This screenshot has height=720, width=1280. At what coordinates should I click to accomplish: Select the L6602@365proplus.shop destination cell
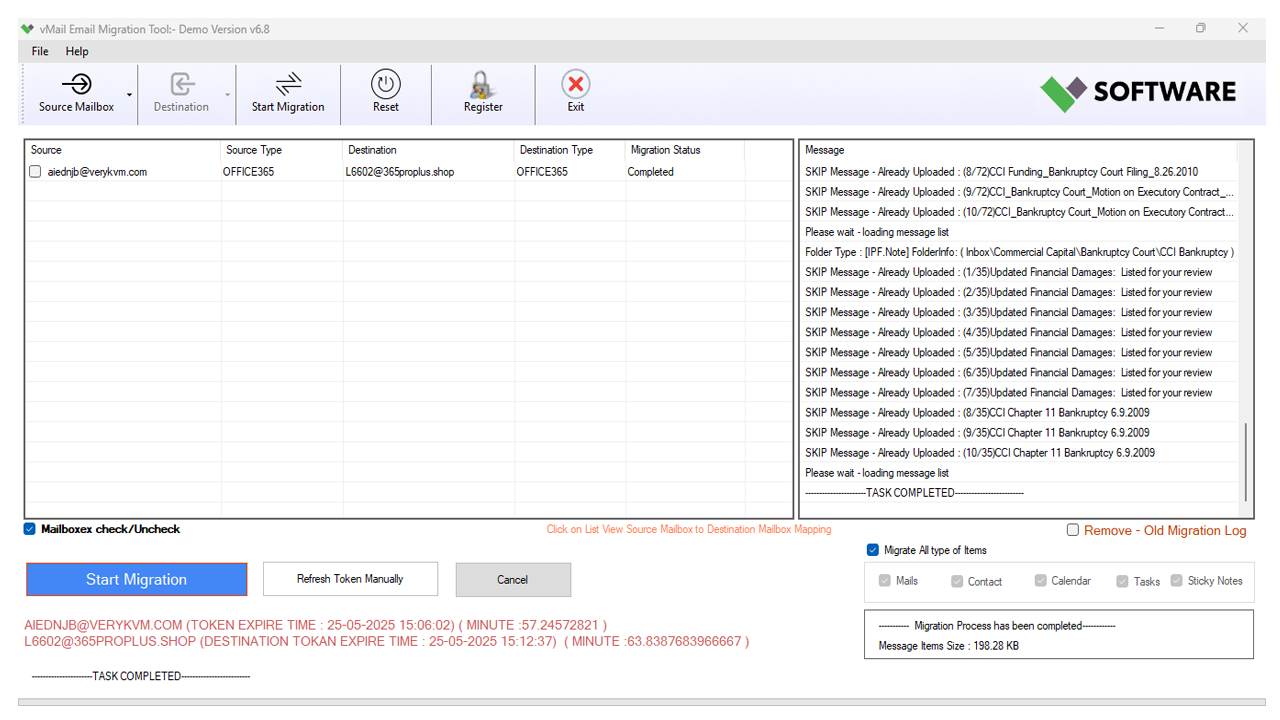tap(428, 172)
